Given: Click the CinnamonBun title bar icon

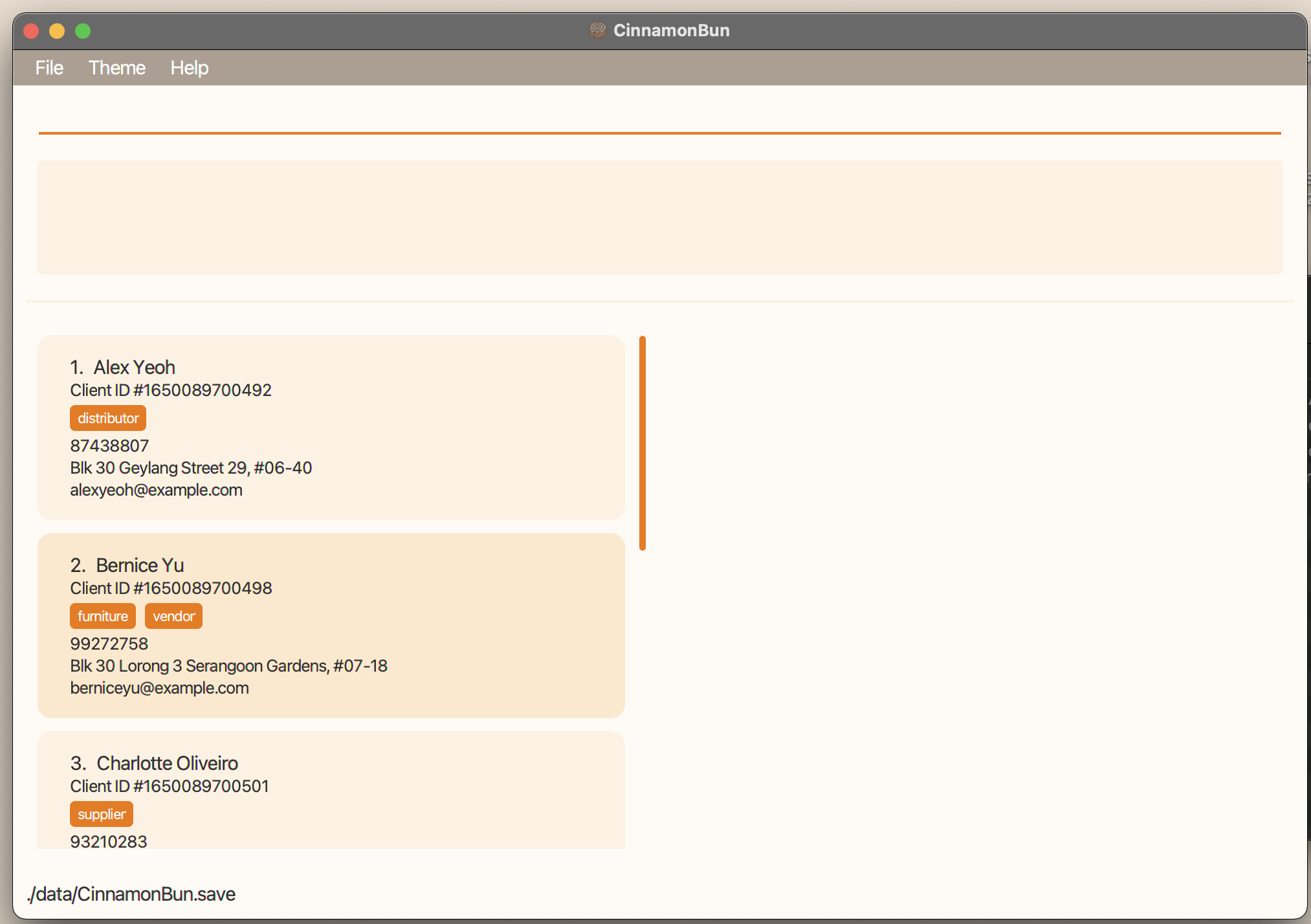Looking at the screenshot, I should click(x=597, y=30).
